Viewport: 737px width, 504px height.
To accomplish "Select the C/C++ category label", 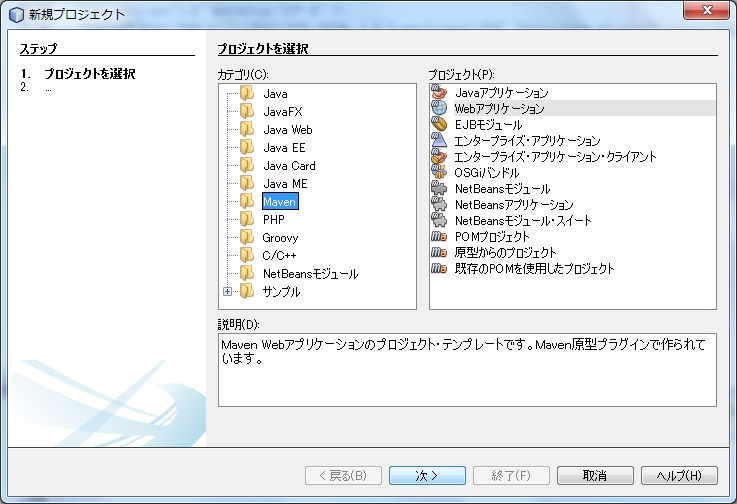I will (279, 255).
